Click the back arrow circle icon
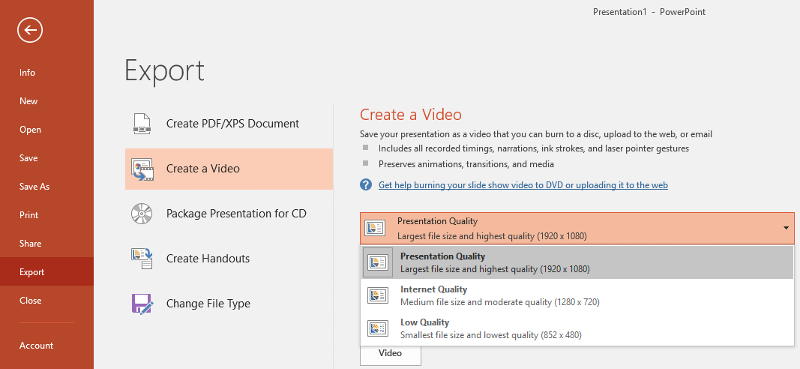Screen dimensions: 800x369 30,30
